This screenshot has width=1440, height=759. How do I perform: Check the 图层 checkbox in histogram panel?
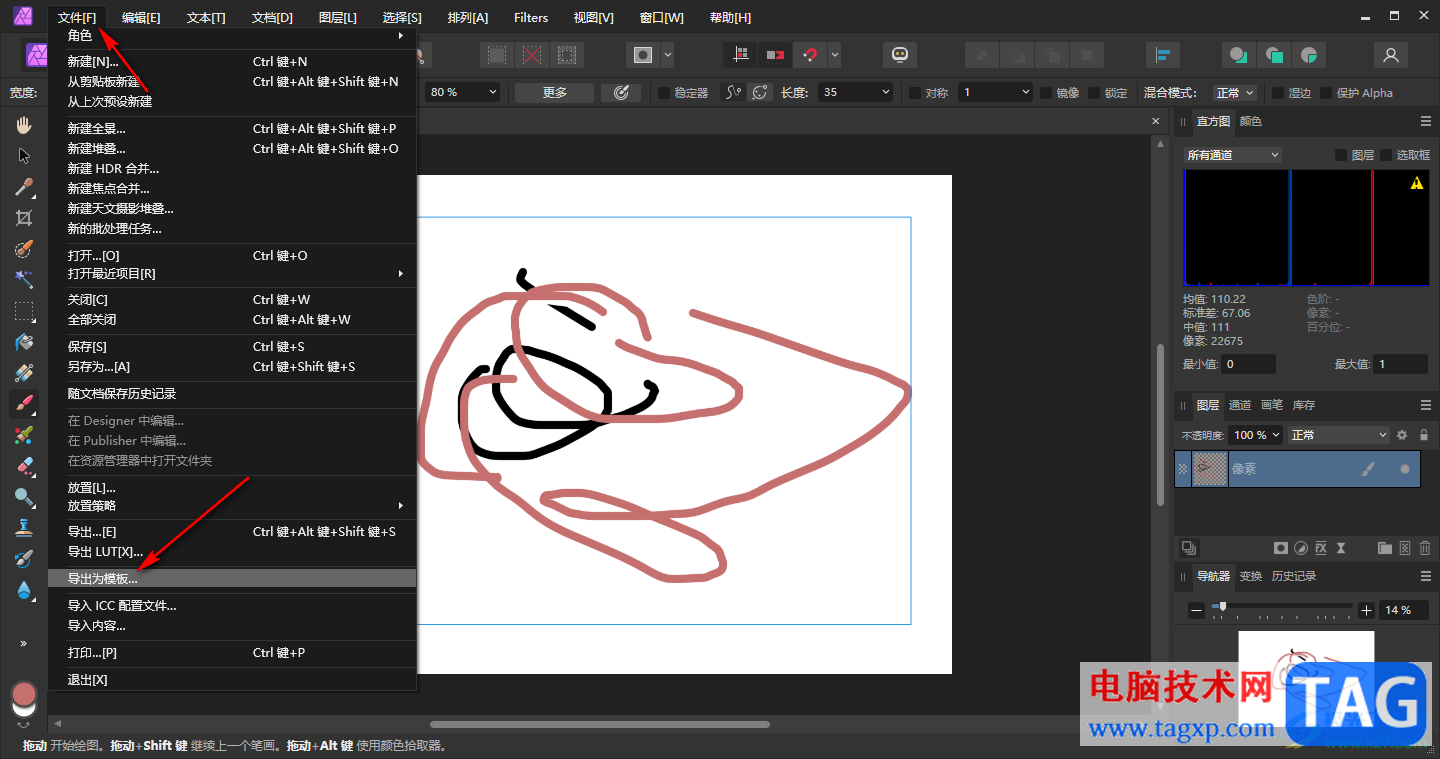[x=1341, y=155]
